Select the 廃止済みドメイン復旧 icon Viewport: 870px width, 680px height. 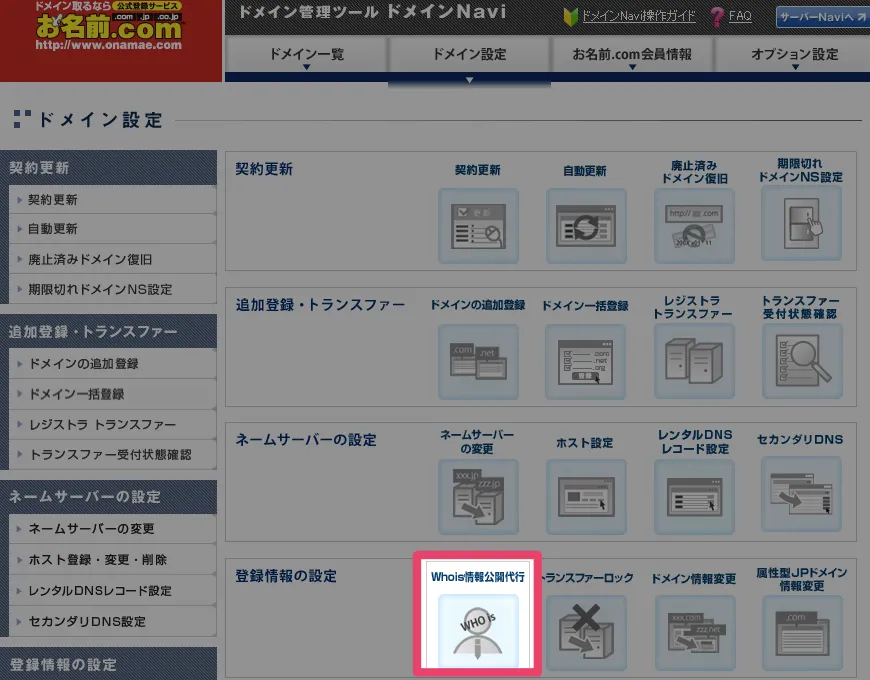click(x=694, y=224)
